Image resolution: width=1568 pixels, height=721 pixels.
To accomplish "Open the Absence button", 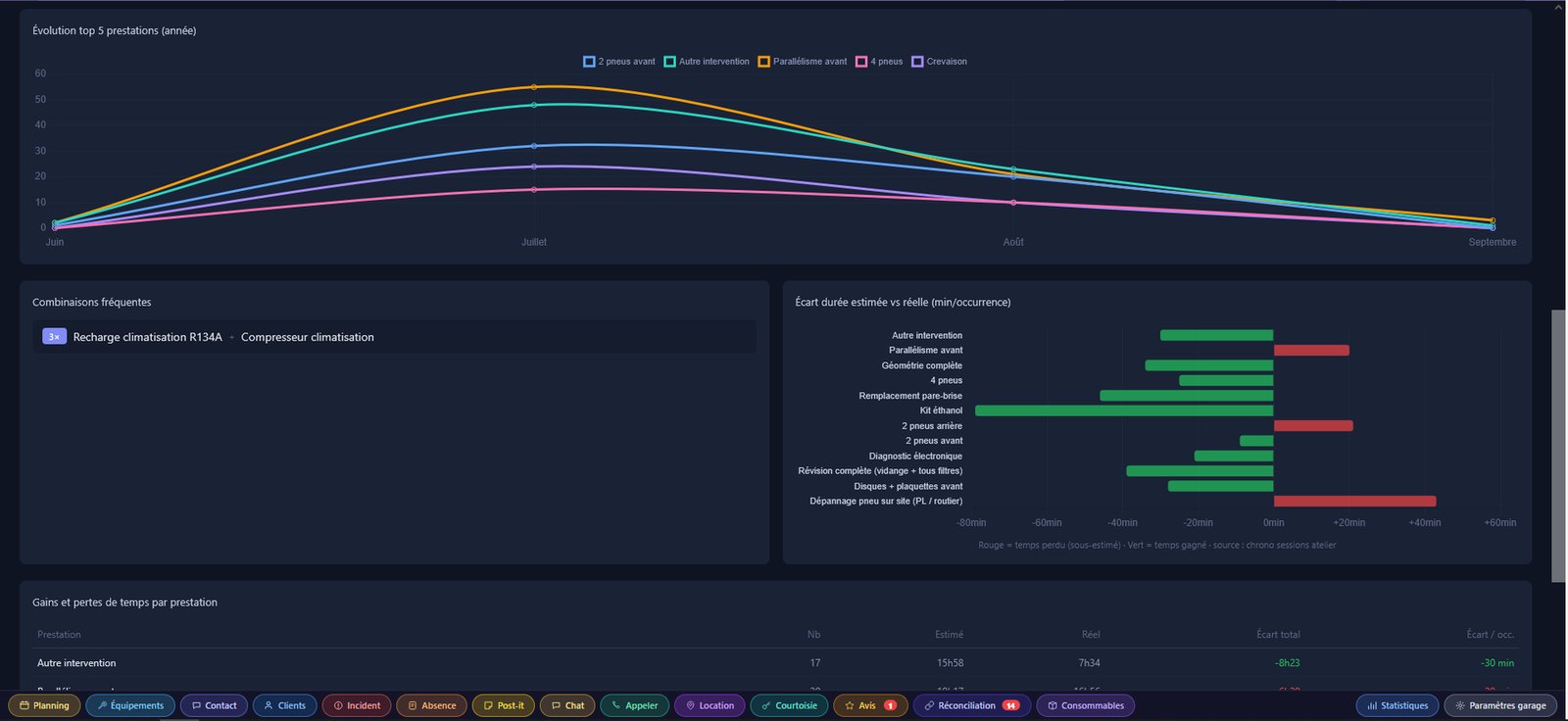I will [x=432, y=705].
